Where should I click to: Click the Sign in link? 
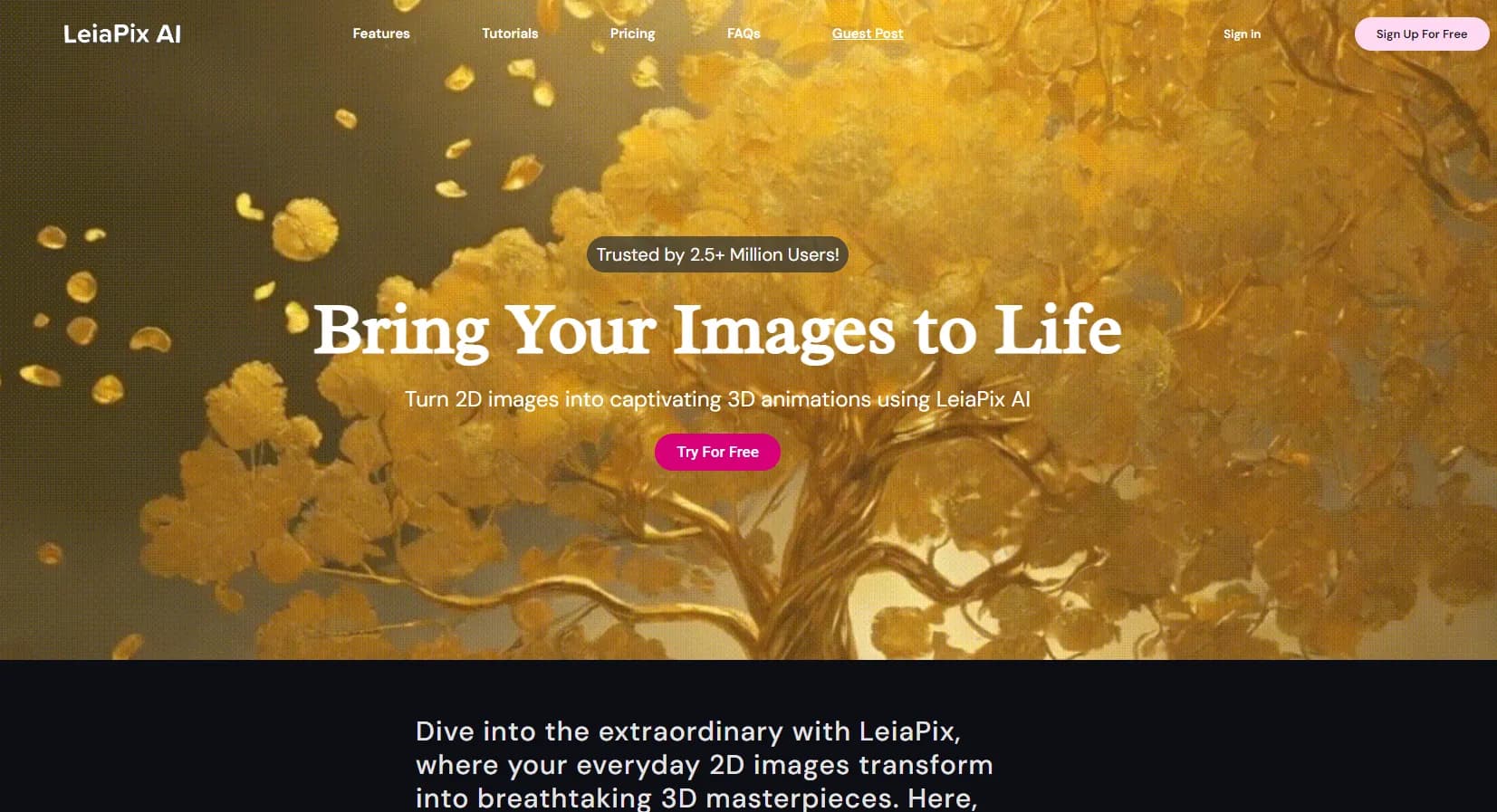point(1242,34)
